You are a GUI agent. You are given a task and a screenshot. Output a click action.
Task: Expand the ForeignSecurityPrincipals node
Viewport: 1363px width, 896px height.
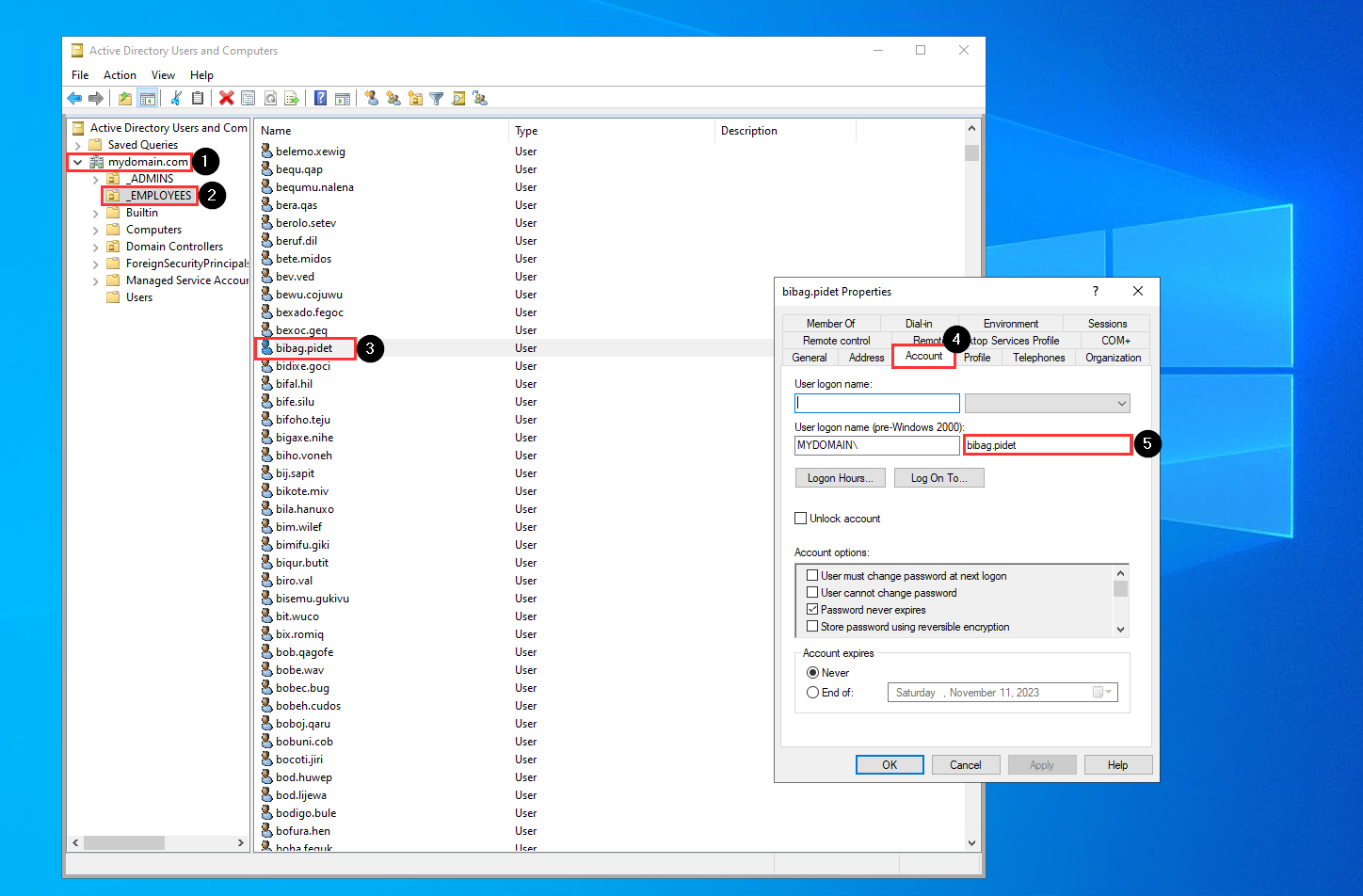[96, 264]
